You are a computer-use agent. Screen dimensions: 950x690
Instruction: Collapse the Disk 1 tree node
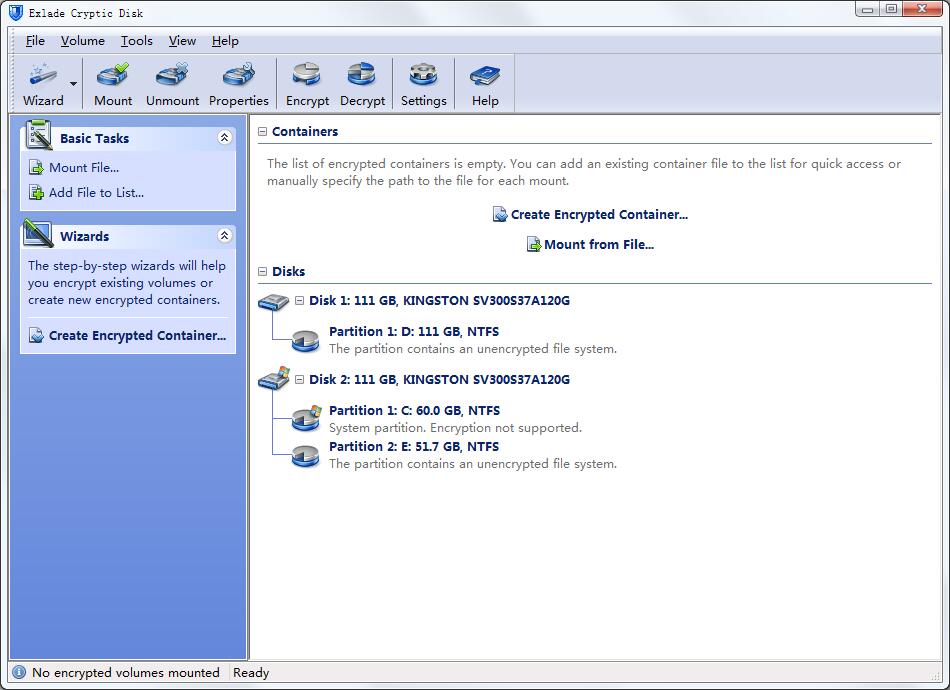pos(299,300)
